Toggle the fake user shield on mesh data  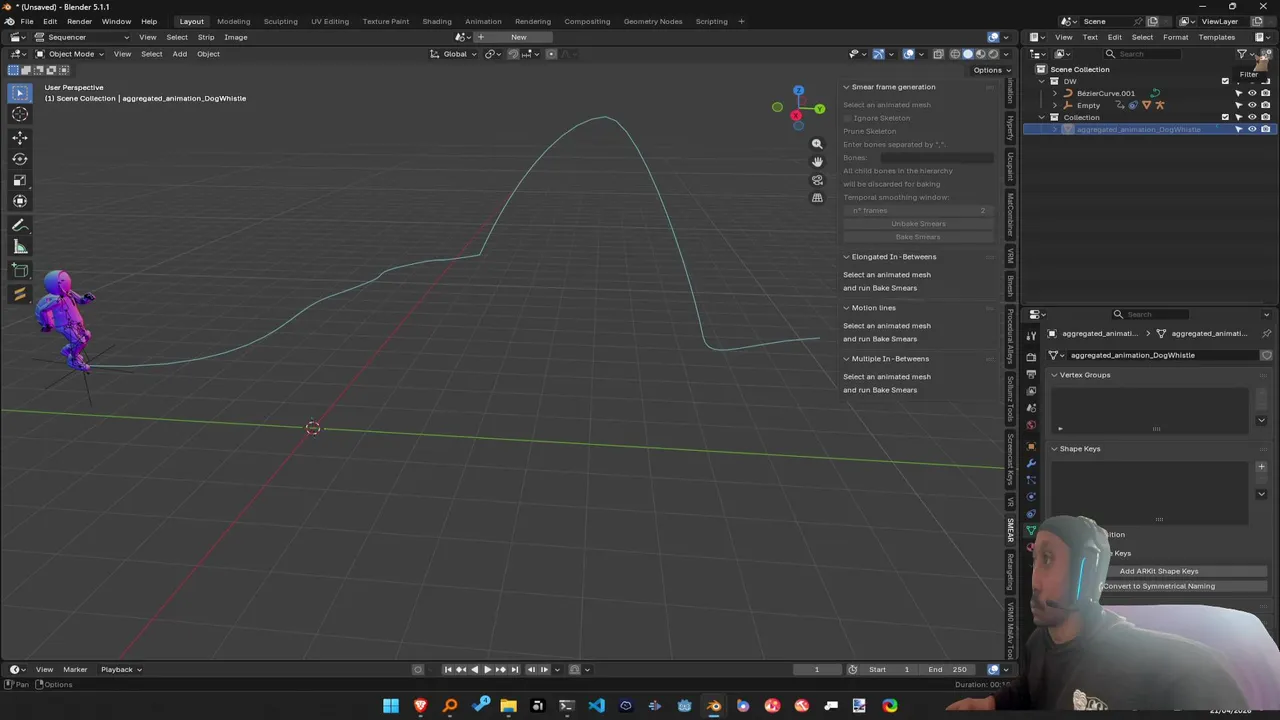(x=1266, y=355)
